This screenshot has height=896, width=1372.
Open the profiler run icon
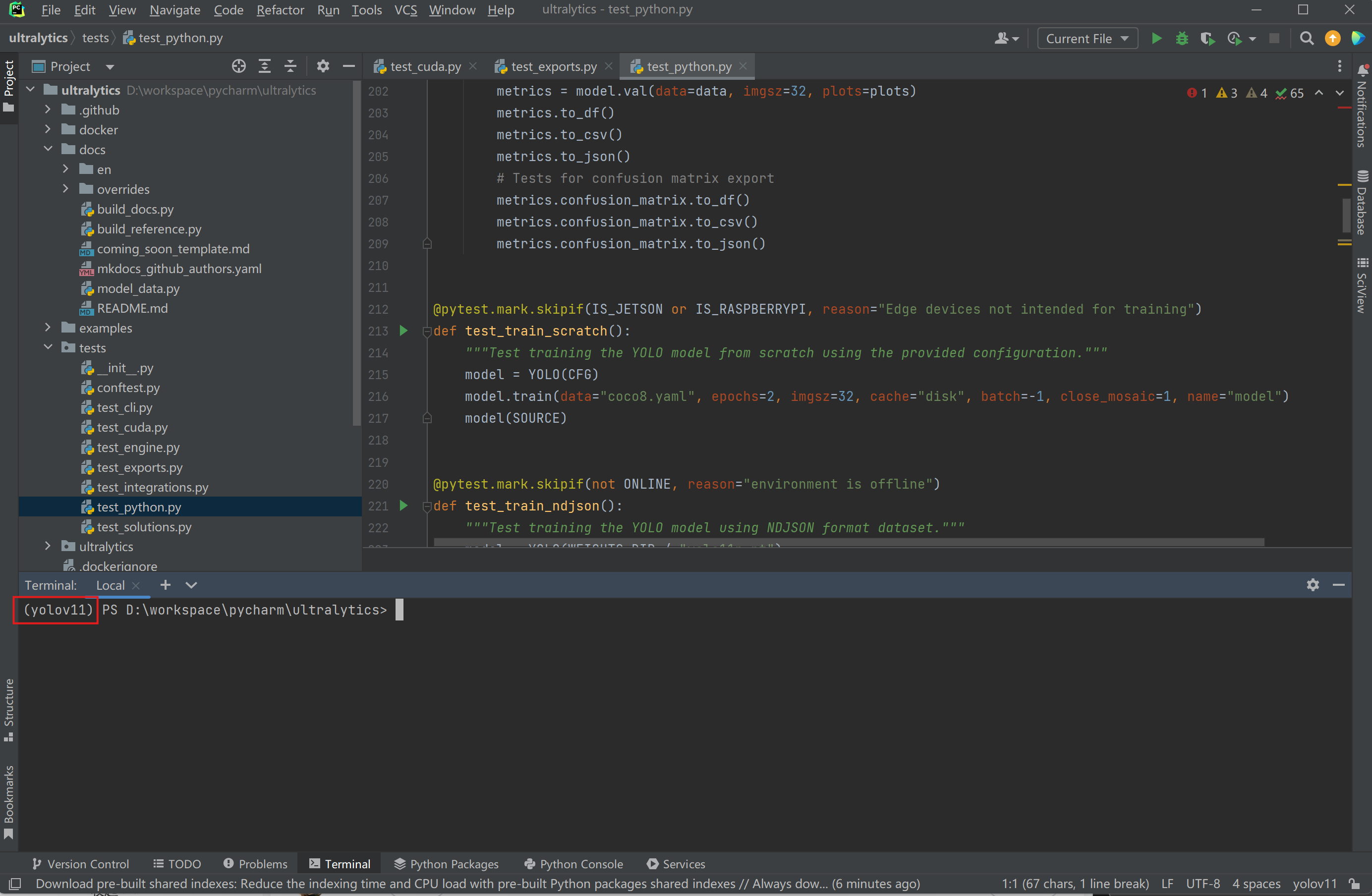point(1234,39)
